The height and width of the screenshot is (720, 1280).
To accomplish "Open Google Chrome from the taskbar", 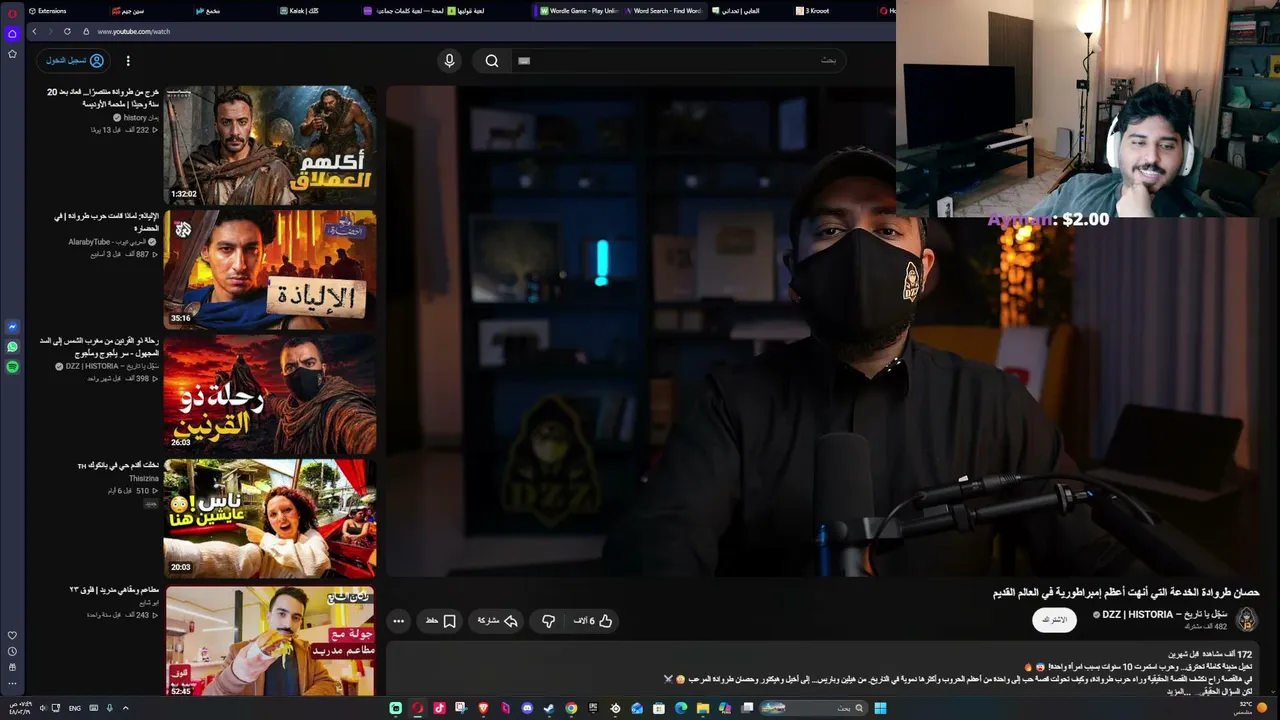I will tap(571, 708).
